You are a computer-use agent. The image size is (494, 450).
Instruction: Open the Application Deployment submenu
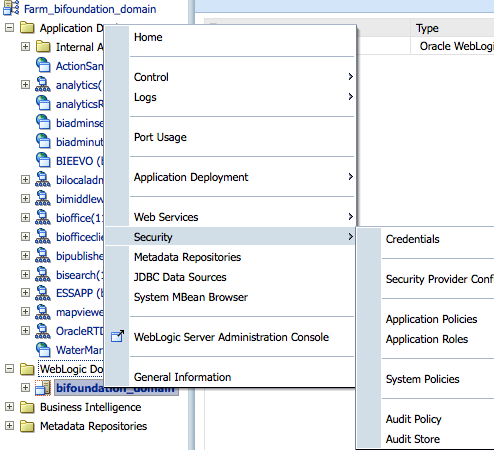tap(230, 177)
